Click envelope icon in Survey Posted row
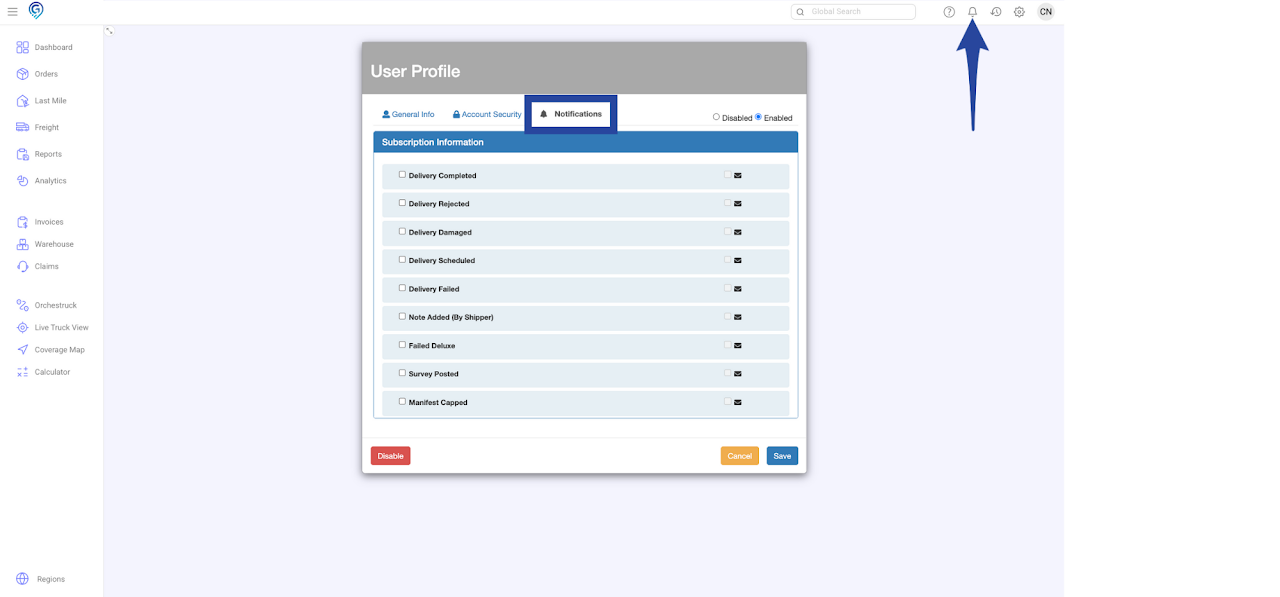1280x597 pixels. pyautogui.click(x=738, y=374)
